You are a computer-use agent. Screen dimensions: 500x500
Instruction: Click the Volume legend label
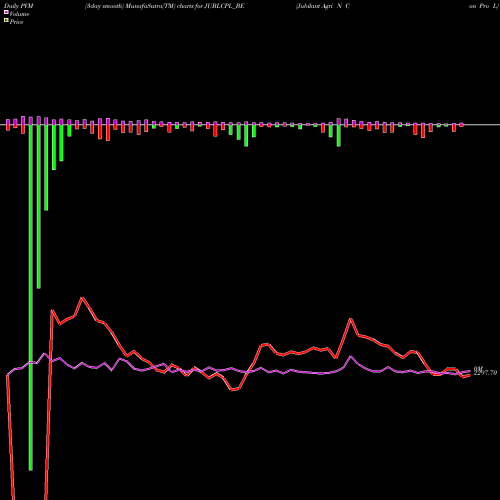(x=19, y=14)
